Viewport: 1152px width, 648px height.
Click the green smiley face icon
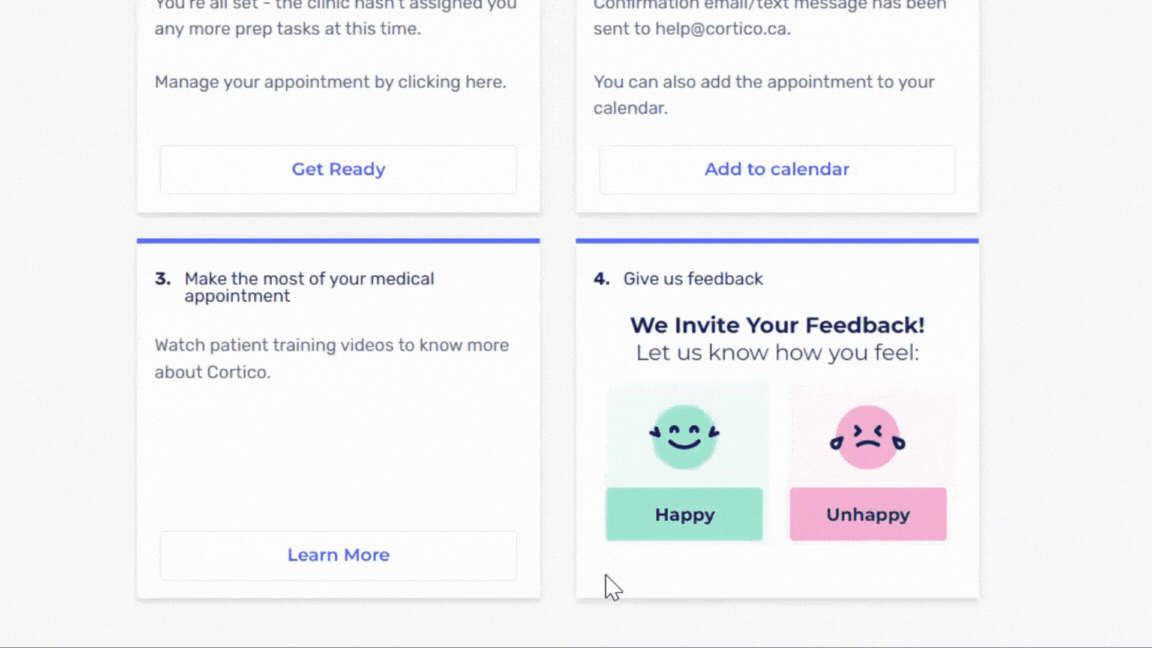(685, 437)
